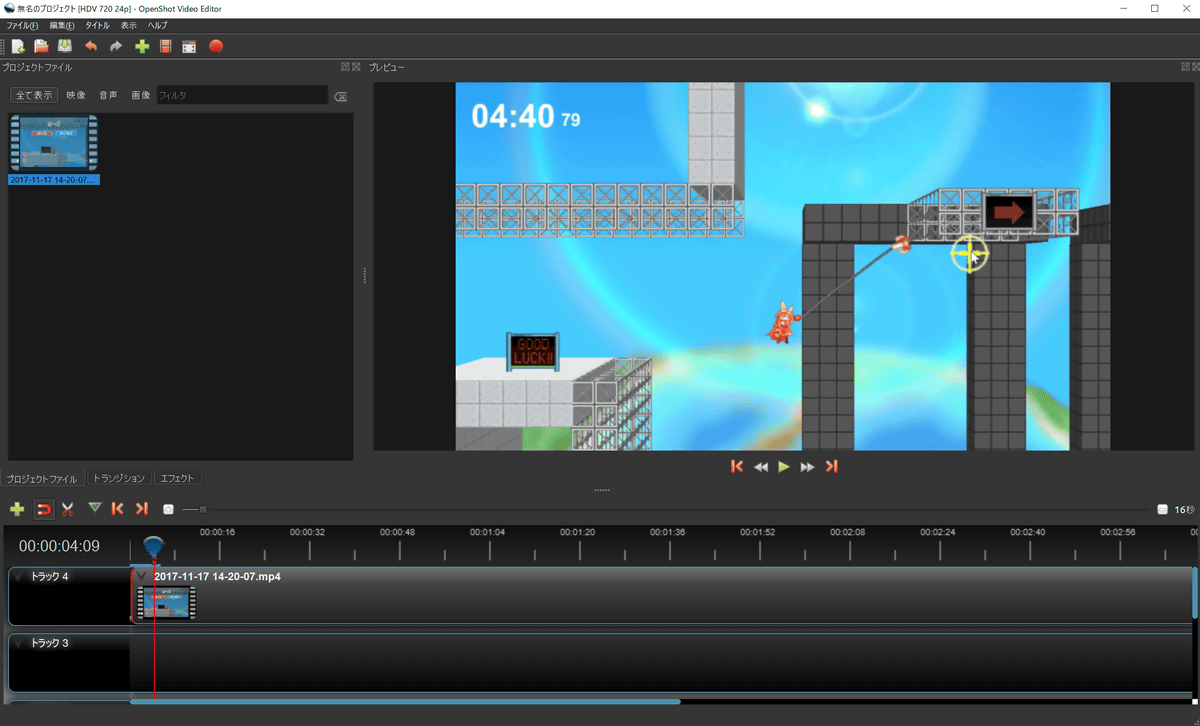Viewport: 1200px width, 726px height.
Task: Open the タイトル menu
Action: pyautogui.click(x=98, y=25)
